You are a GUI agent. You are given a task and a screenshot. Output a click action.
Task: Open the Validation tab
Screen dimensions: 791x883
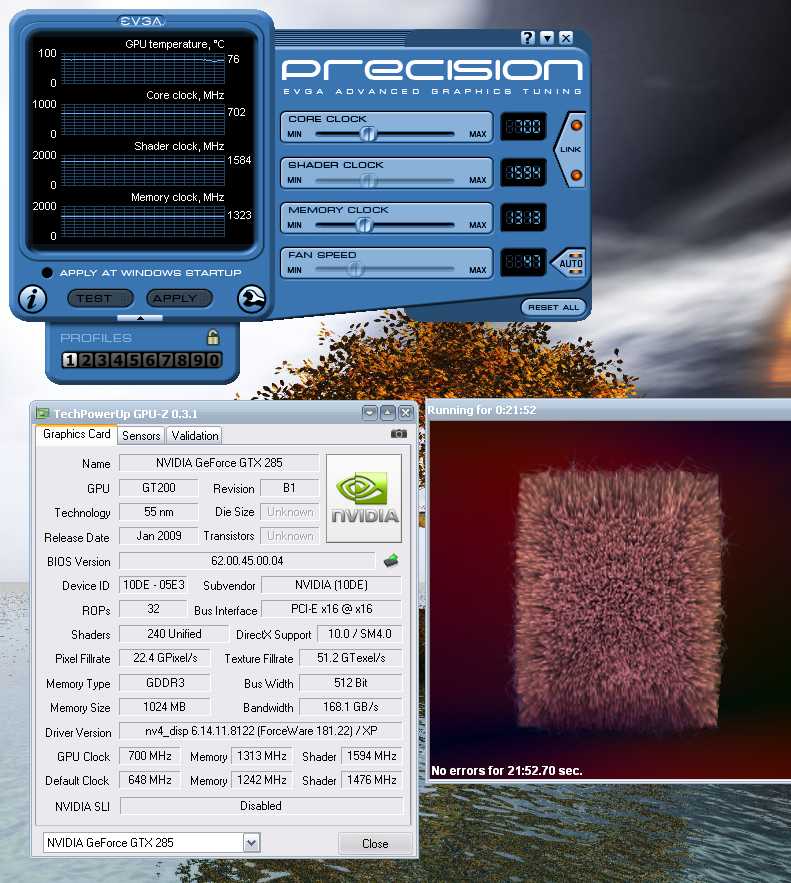(194, 435)
